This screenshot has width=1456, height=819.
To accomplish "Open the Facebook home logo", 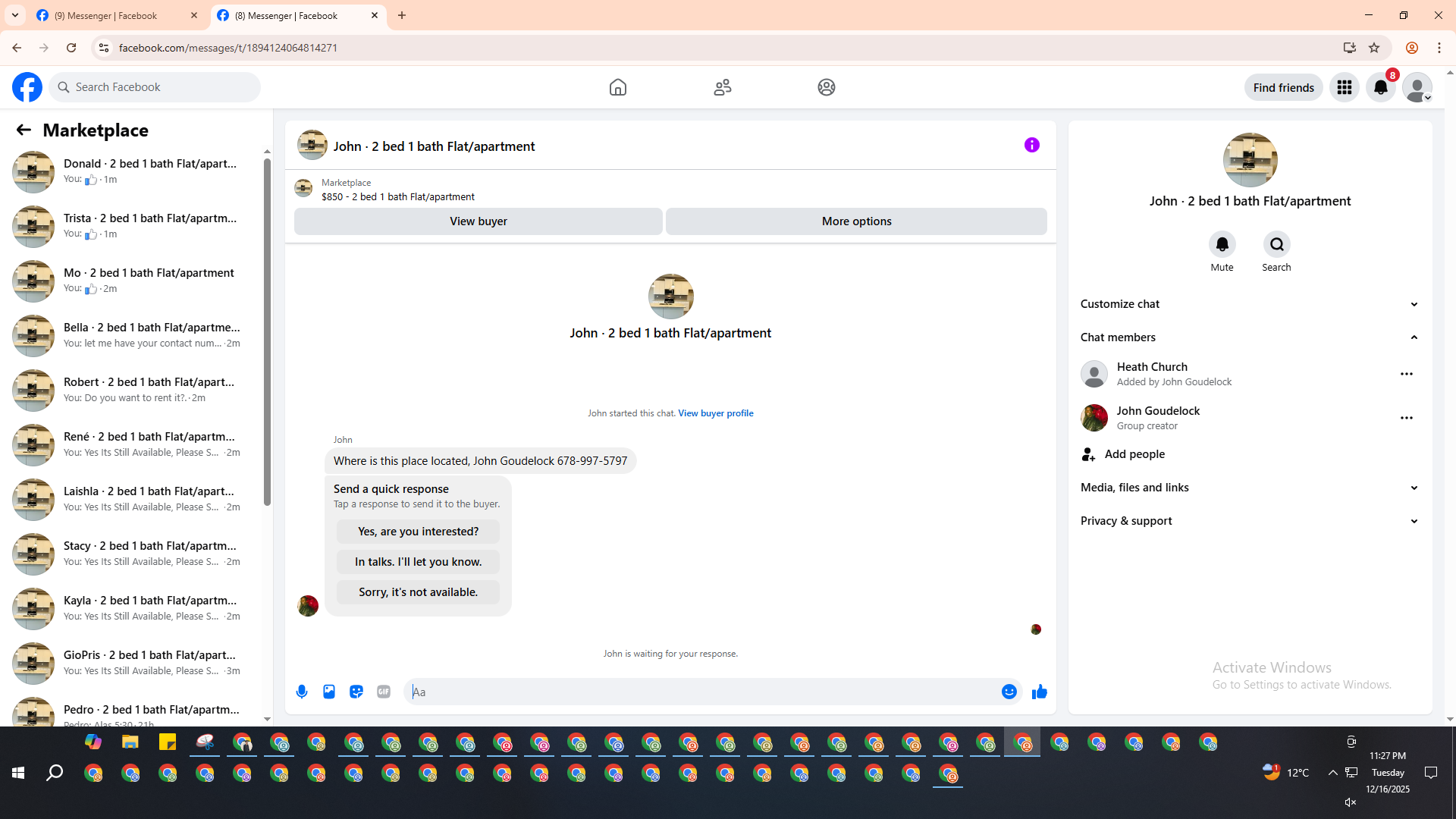I will coord(27,87).
